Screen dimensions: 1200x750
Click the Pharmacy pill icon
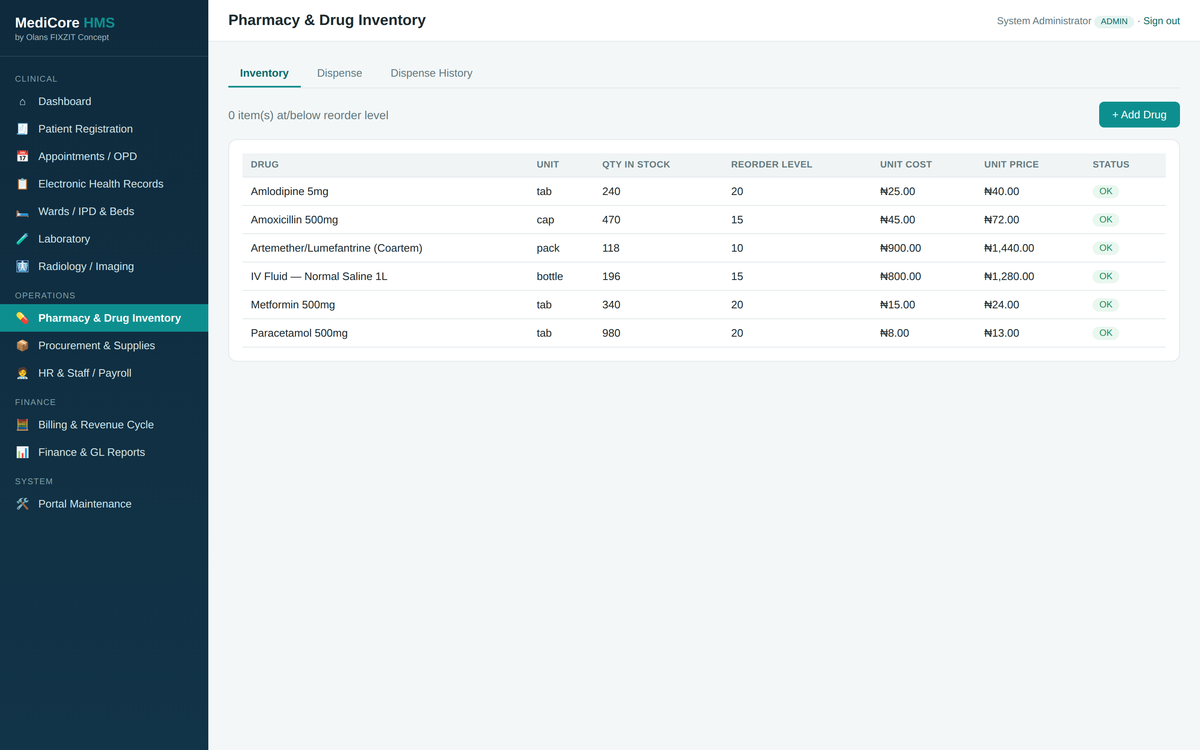tap(22, 318)
